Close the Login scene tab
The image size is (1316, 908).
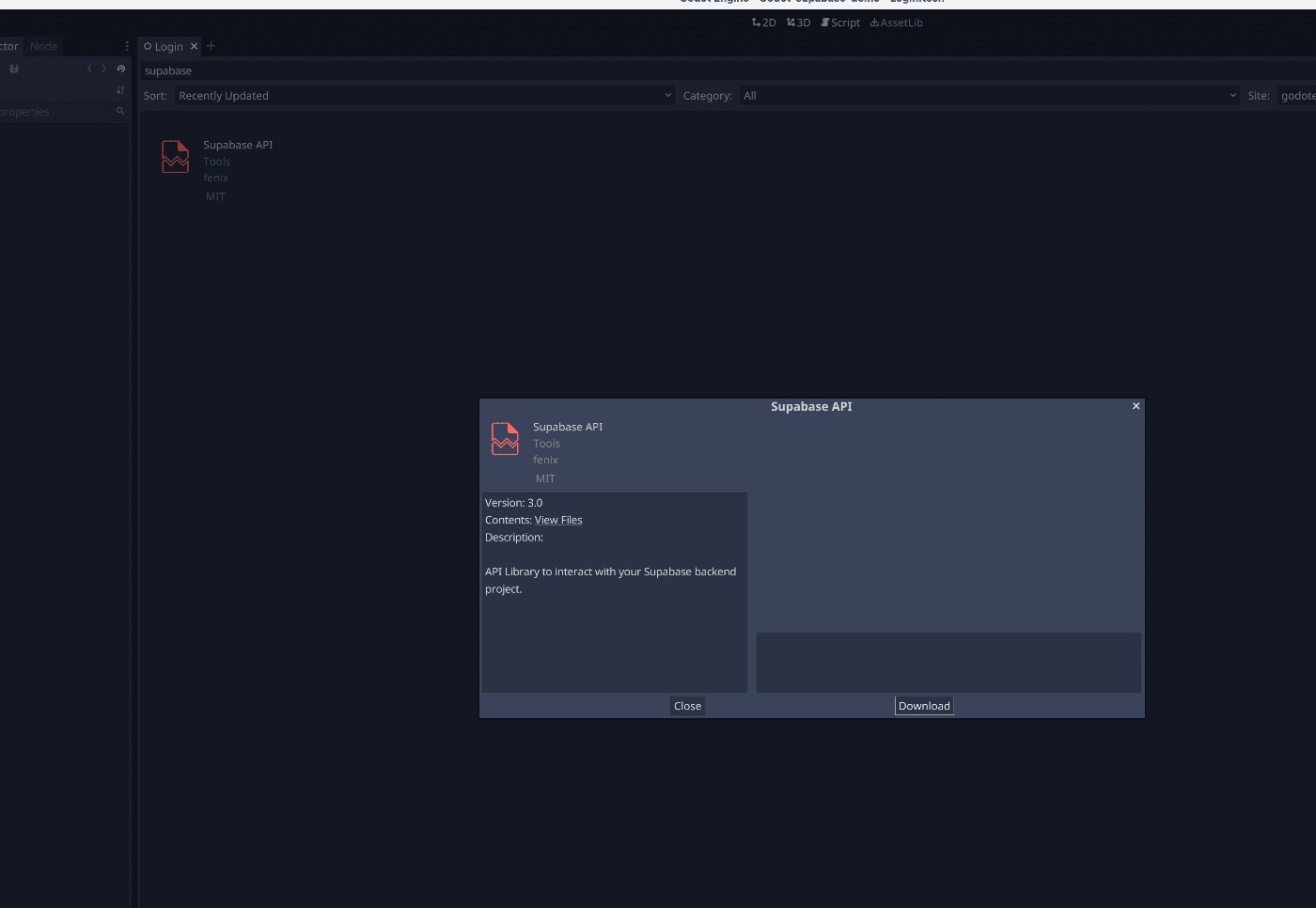click(195, 46)
